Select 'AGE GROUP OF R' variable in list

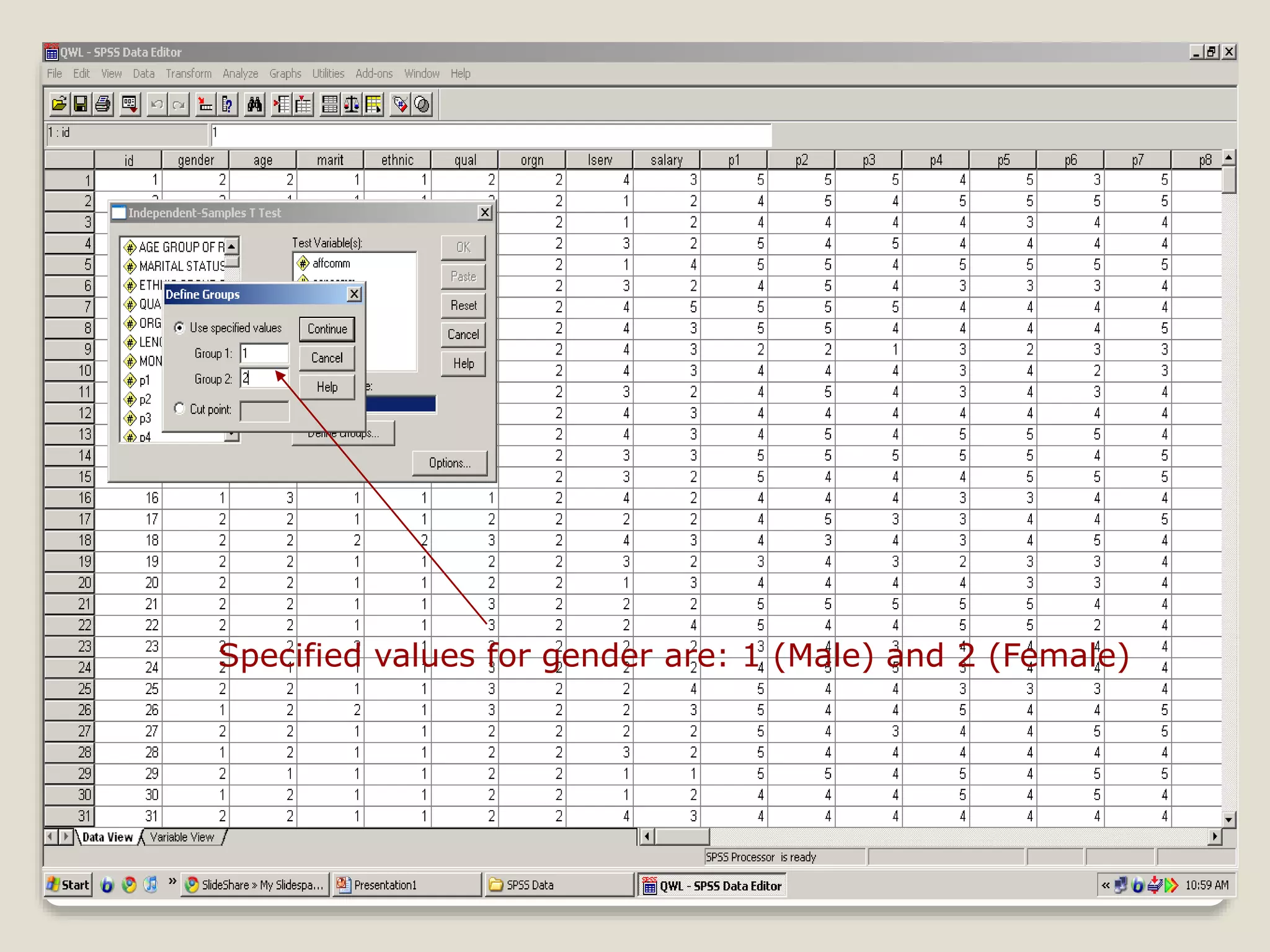tap(174, 247)
